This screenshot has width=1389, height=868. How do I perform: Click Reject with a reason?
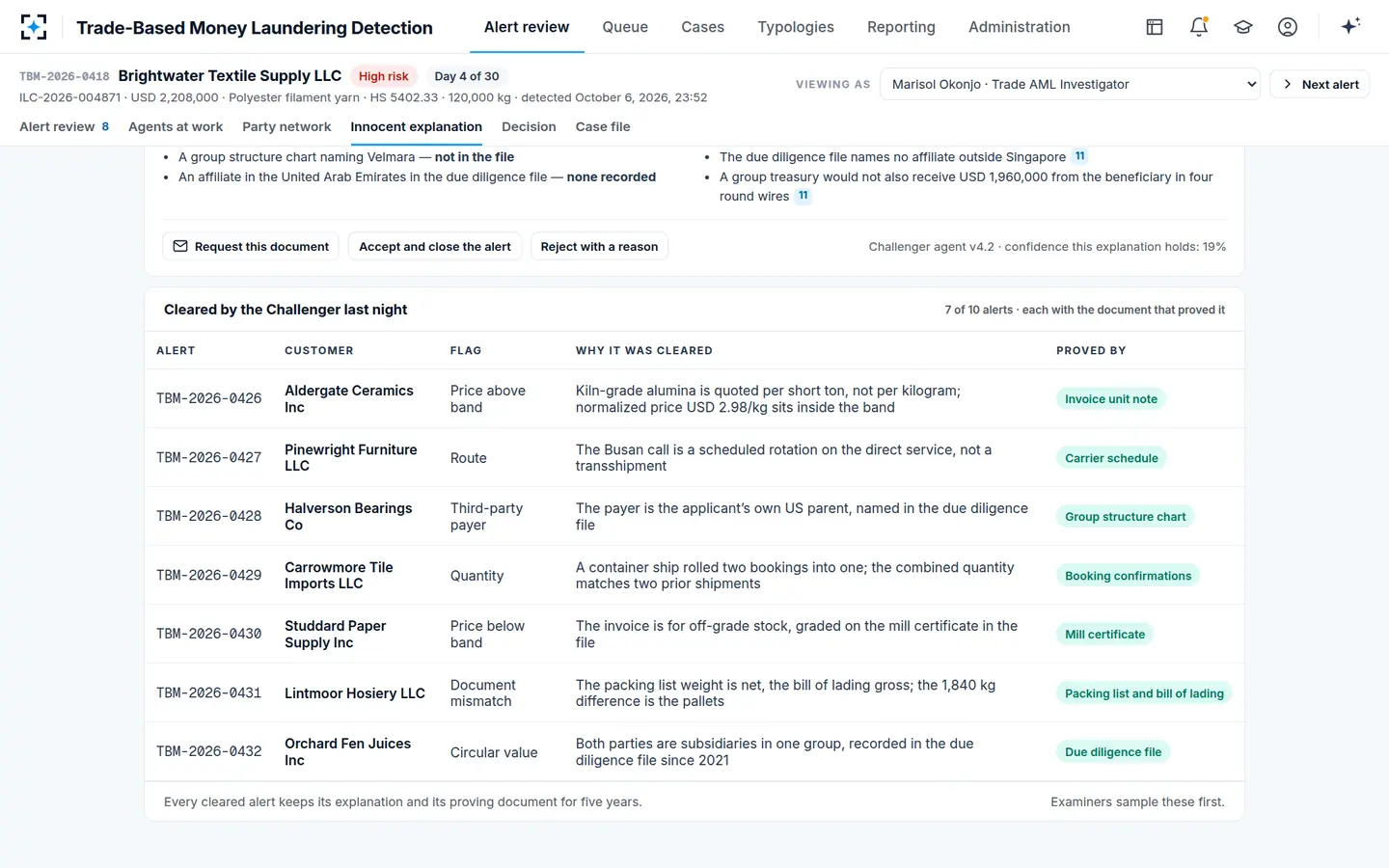599,246
